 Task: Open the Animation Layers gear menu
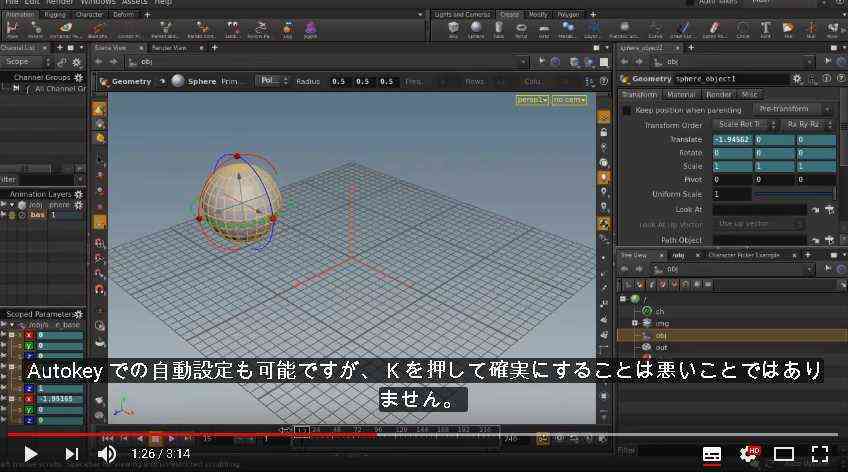[79, 194]
